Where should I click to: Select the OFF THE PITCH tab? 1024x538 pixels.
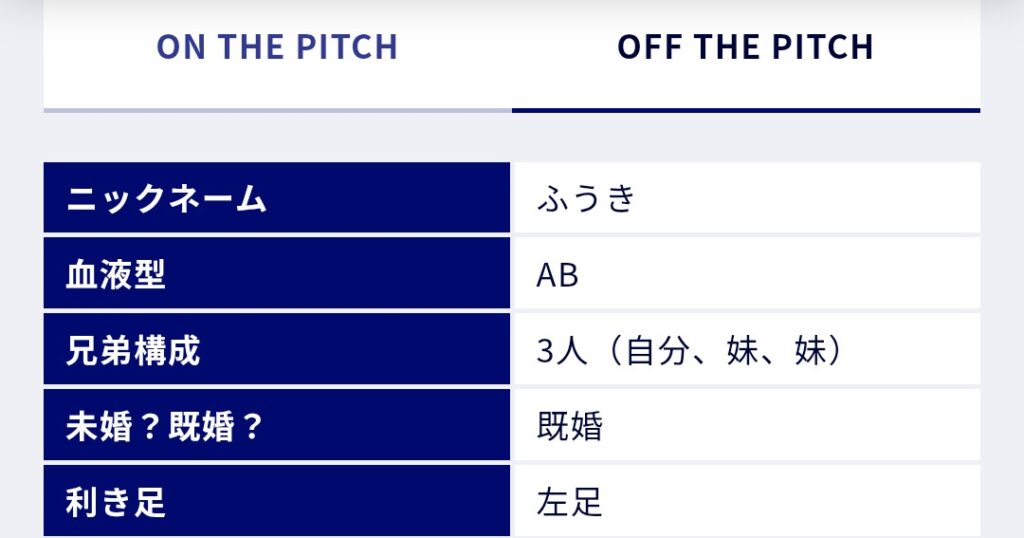pyautogui.click(x=745, y=47)
